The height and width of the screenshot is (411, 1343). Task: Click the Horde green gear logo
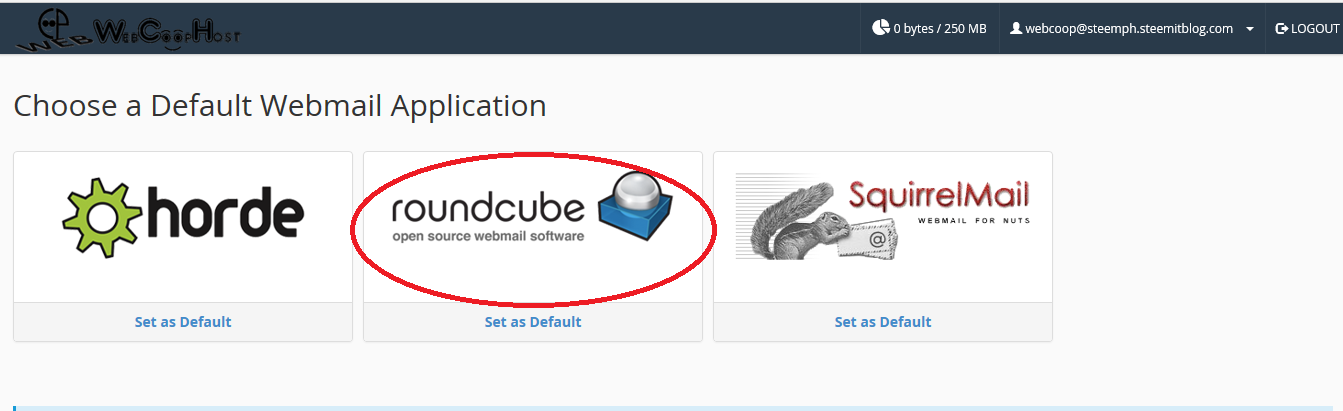pos(98,217)
